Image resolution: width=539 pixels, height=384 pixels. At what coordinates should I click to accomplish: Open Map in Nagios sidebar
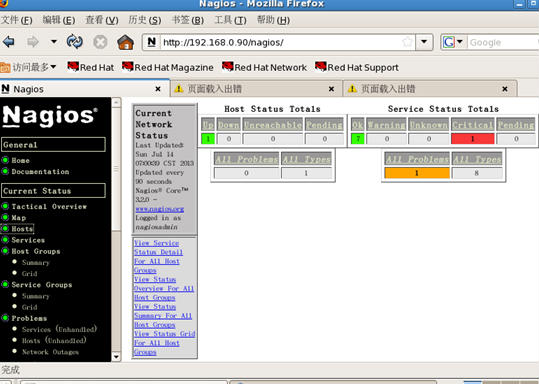(19, 218)
